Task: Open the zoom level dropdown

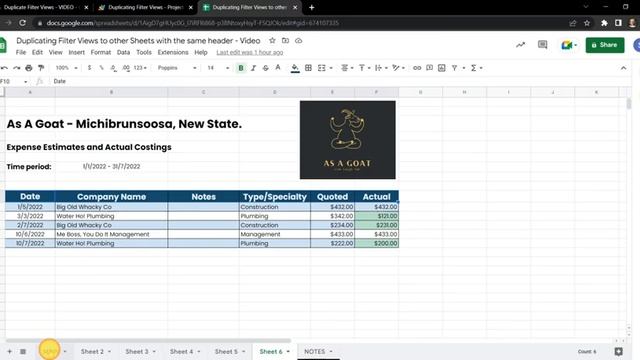Action: pos(66,68)
